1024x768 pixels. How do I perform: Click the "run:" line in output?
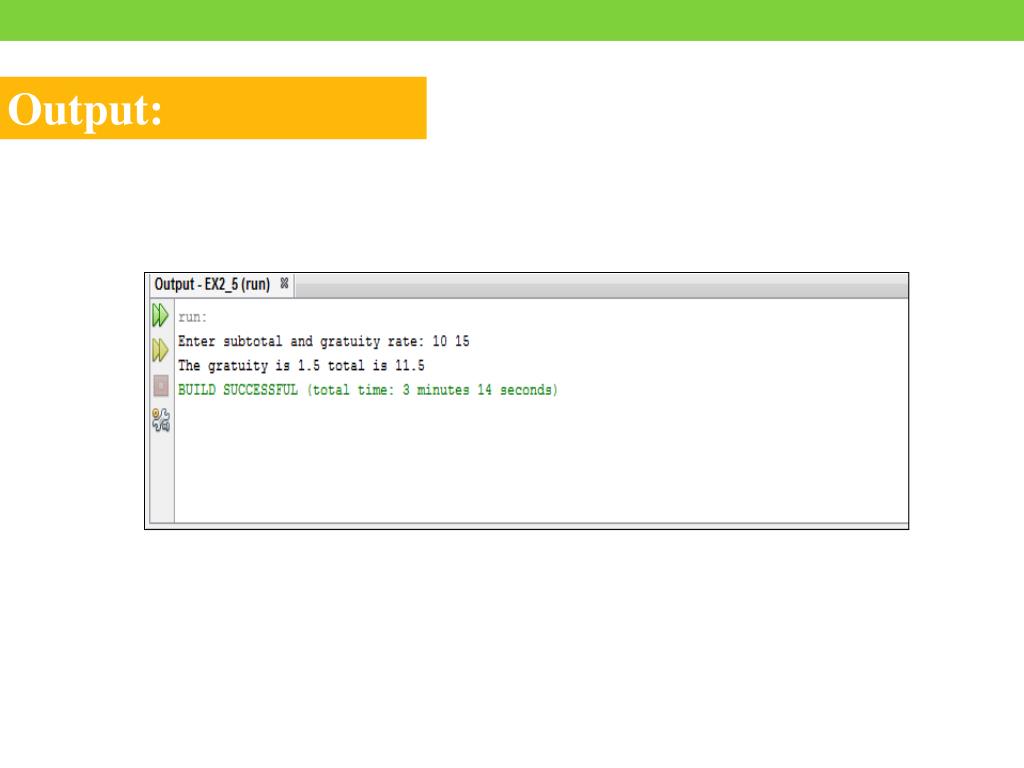pos(193,317)
